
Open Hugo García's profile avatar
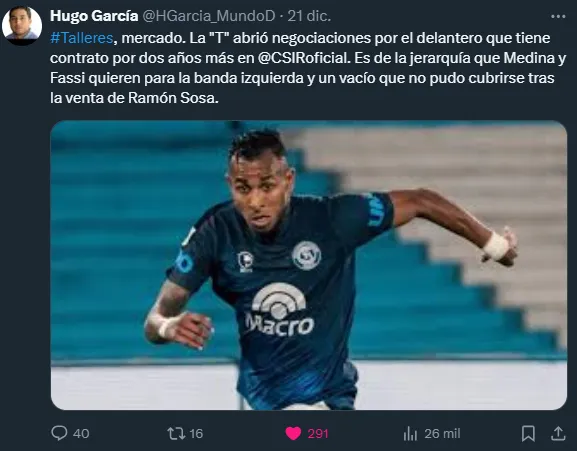[x=22, y=24]
